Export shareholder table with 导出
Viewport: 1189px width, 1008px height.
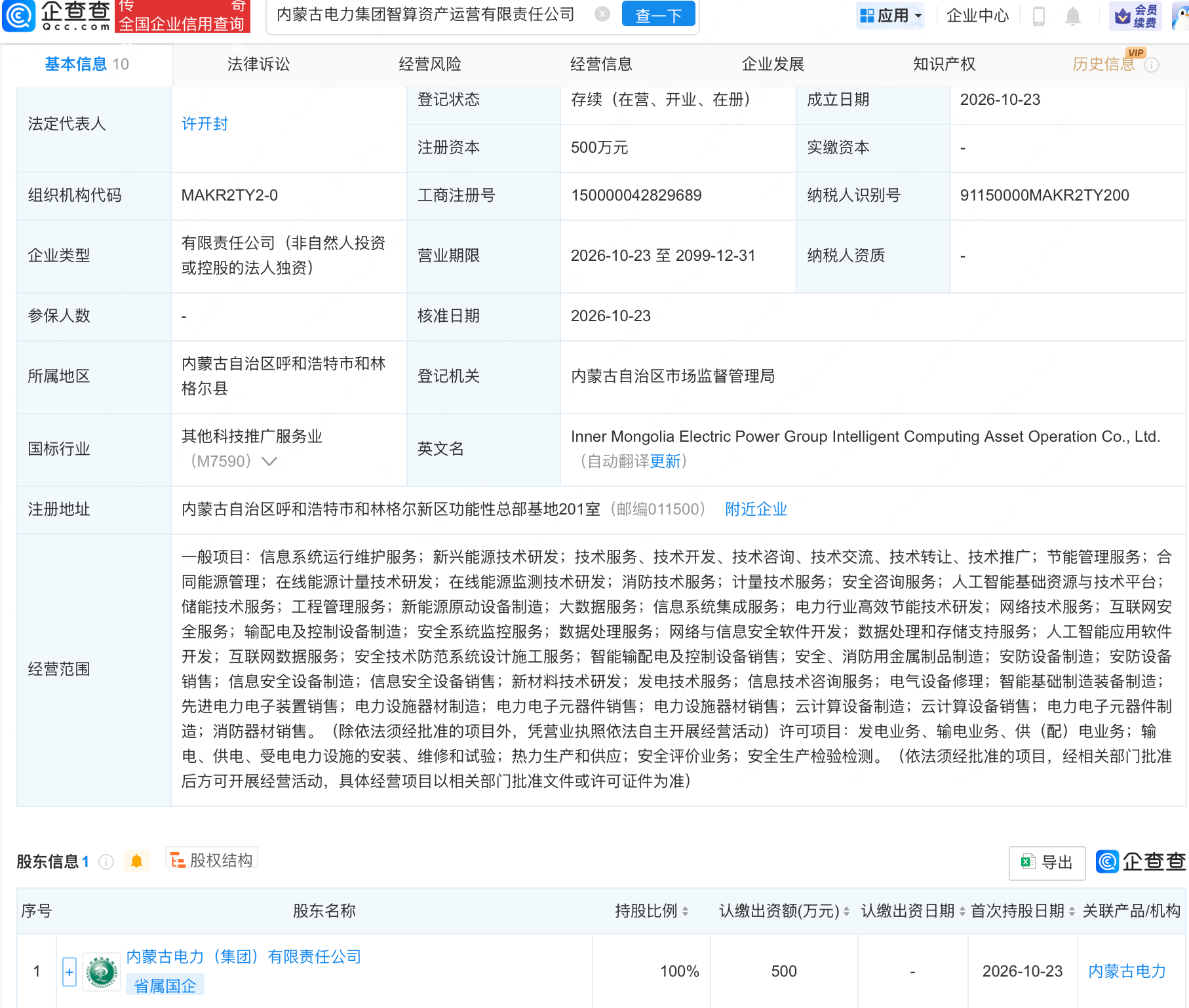pyautogui.click(x=1047, y=863)
